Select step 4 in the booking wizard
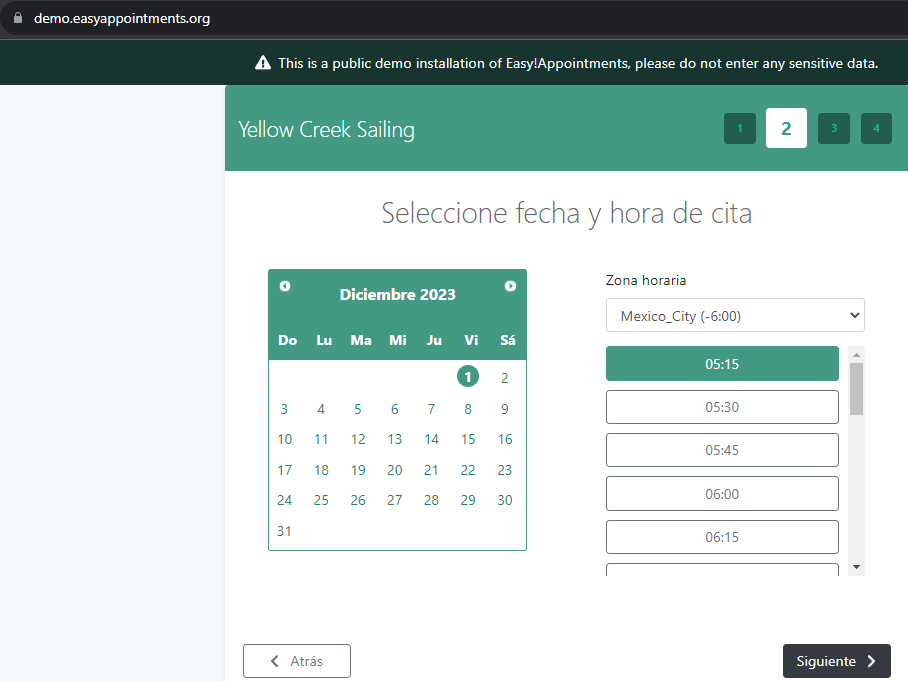Image resolution: width=908 pixels, height=681 pixels. (876, 128)
